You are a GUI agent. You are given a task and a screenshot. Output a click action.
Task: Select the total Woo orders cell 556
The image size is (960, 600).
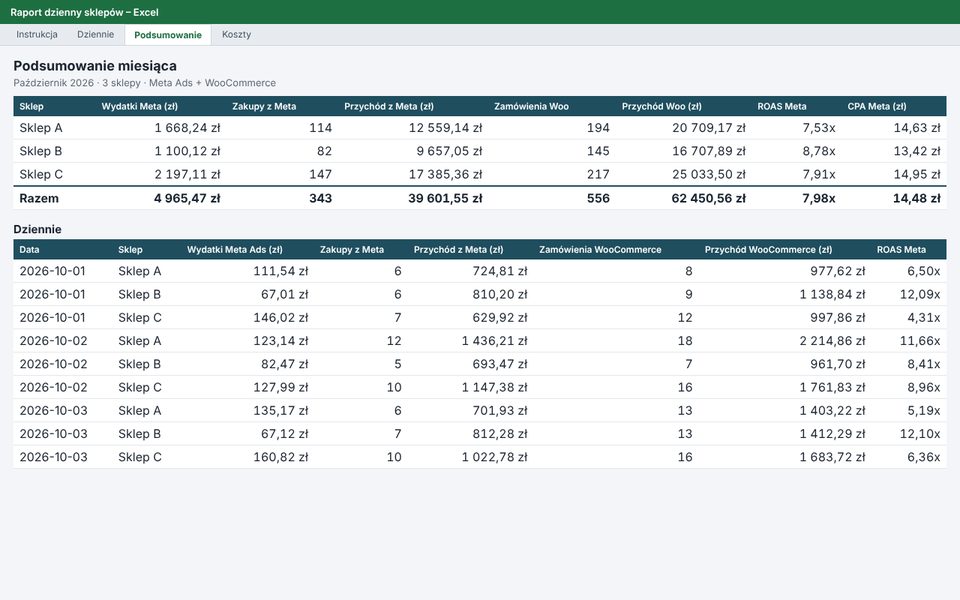tap(598, 198)
